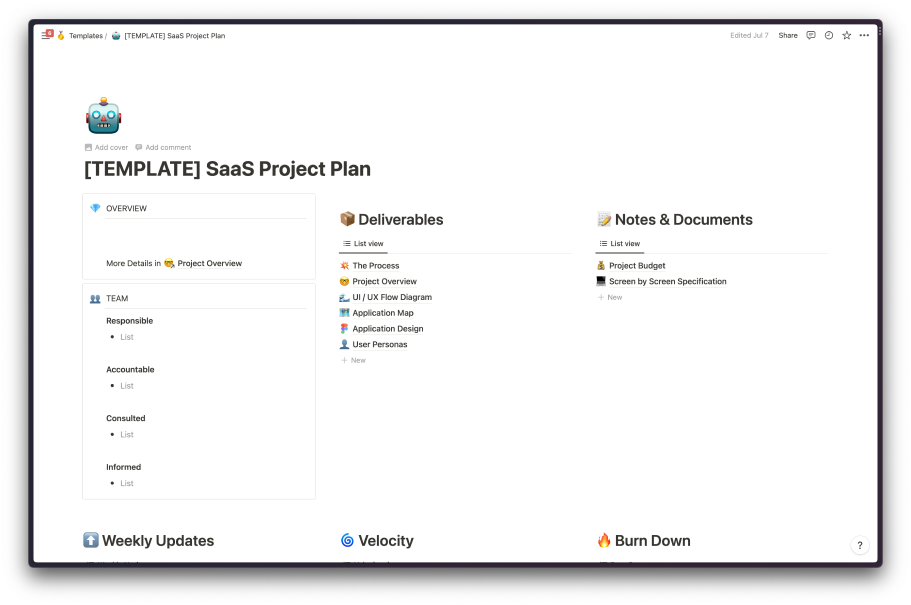Add New item under Notes & Documents
Image resolution: width=911 pixels, height=605 pixels.
point(610,297)
